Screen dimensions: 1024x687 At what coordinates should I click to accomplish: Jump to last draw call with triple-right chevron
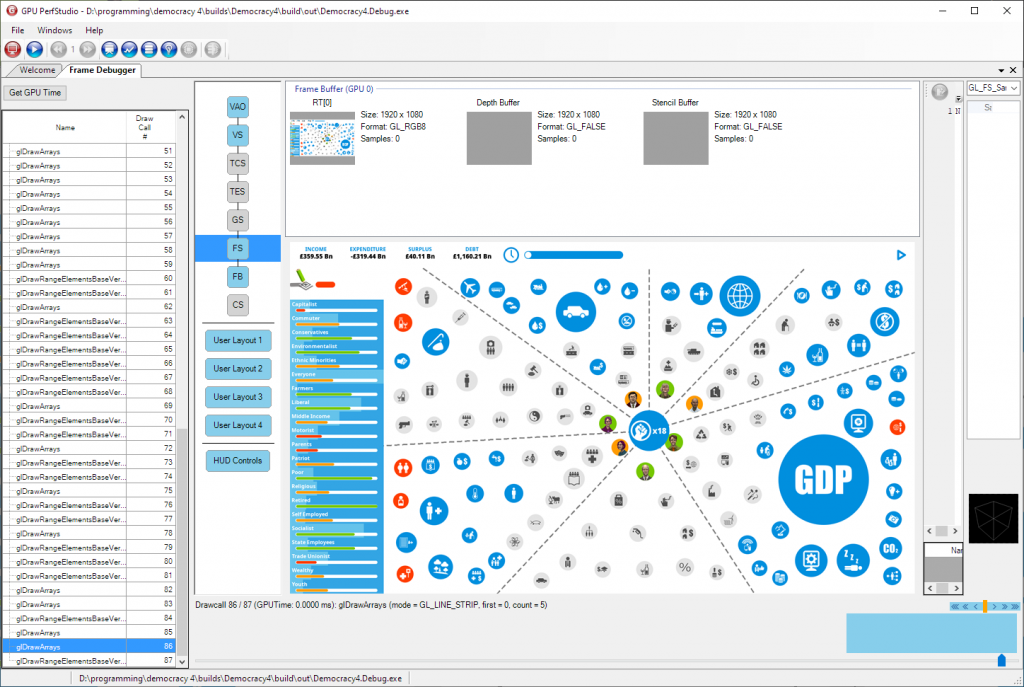(1015, 607)
